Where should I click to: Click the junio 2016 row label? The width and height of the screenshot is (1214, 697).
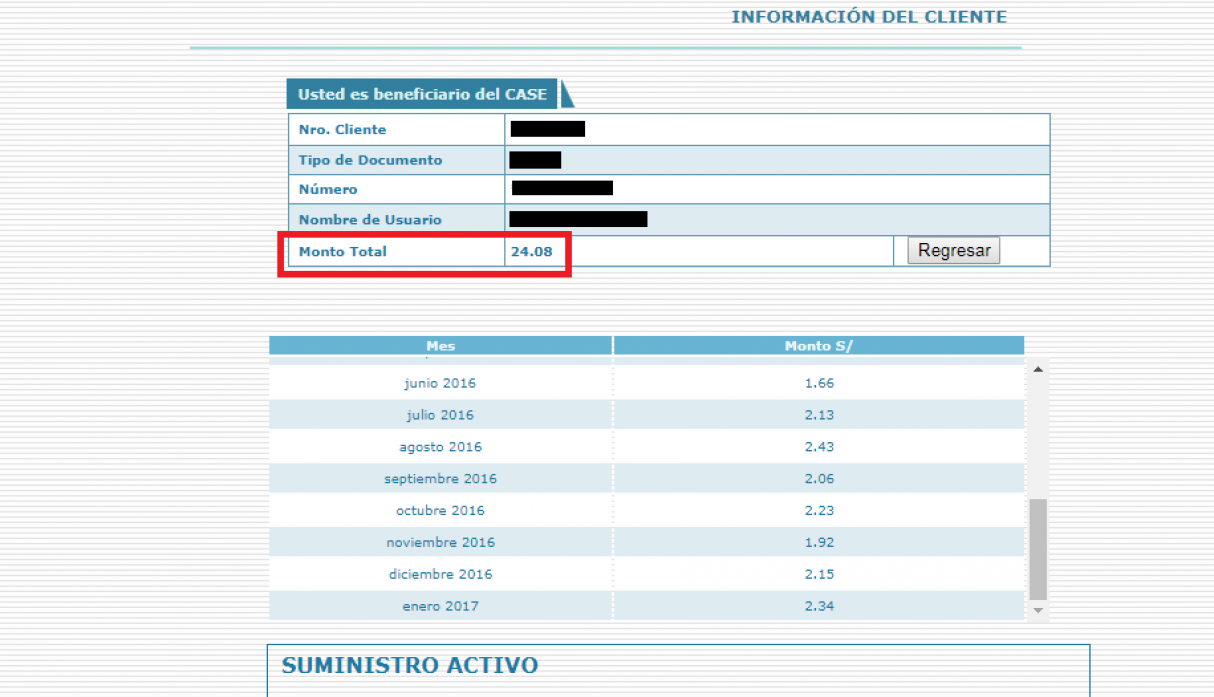440,383
